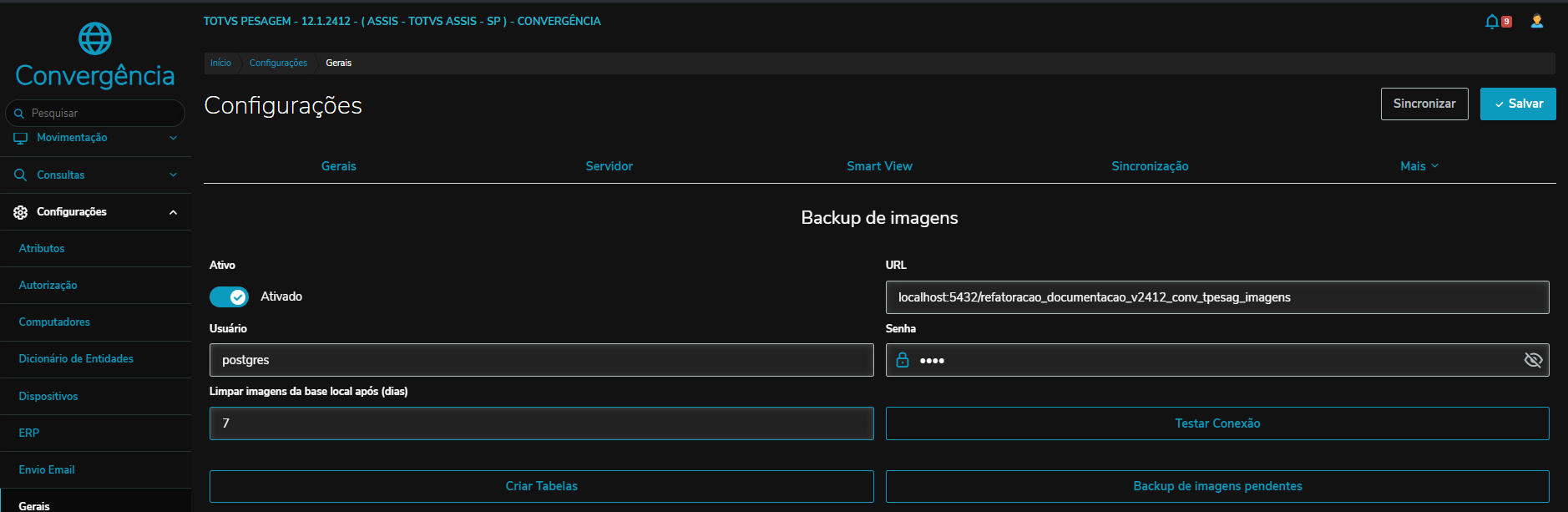Expand the Movimentação menu chevron

click(x=173, y=138)
